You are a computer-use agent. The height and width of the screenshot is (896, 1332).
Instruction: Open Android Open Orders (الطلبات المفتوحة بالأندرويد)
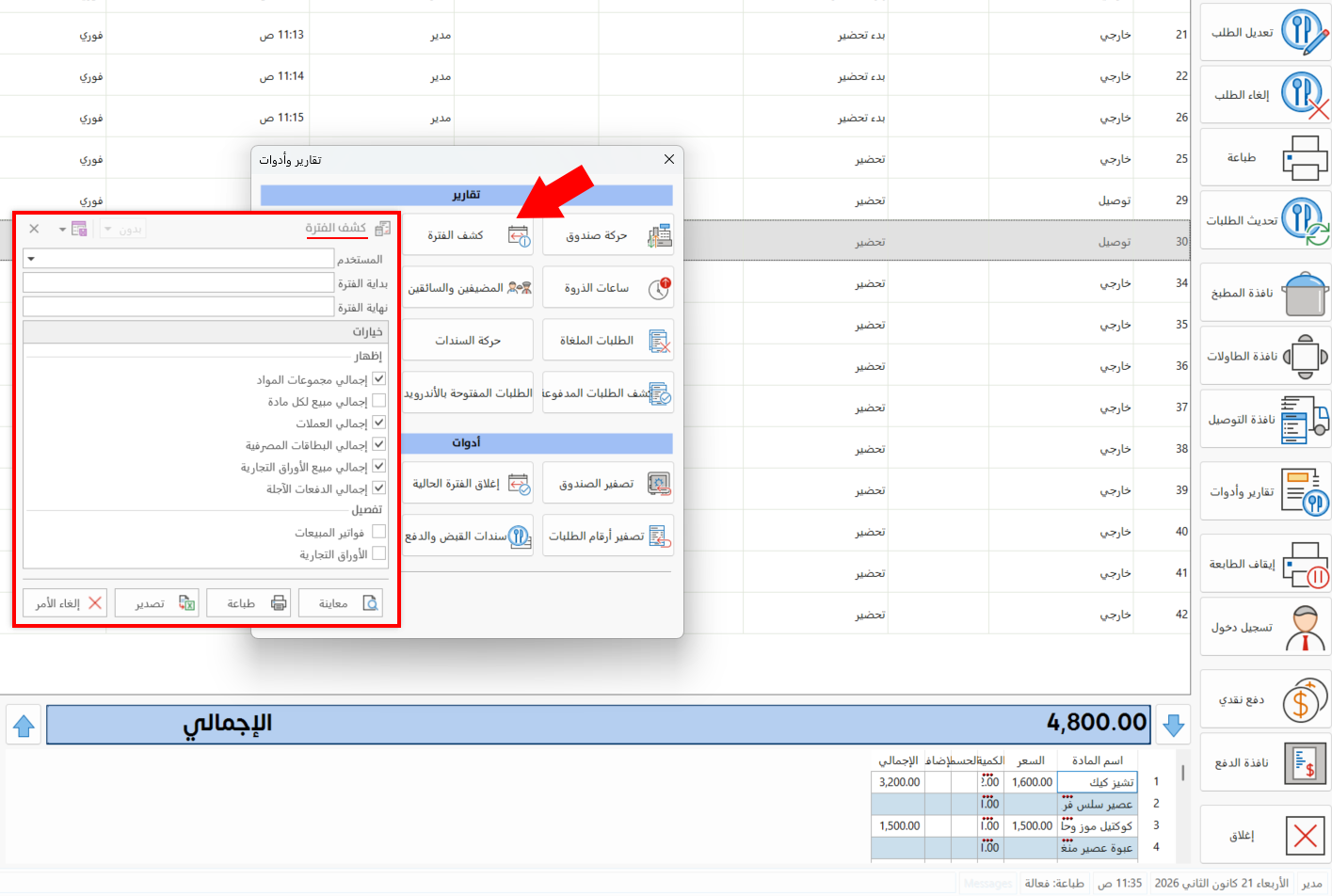[x=468, y=393]
